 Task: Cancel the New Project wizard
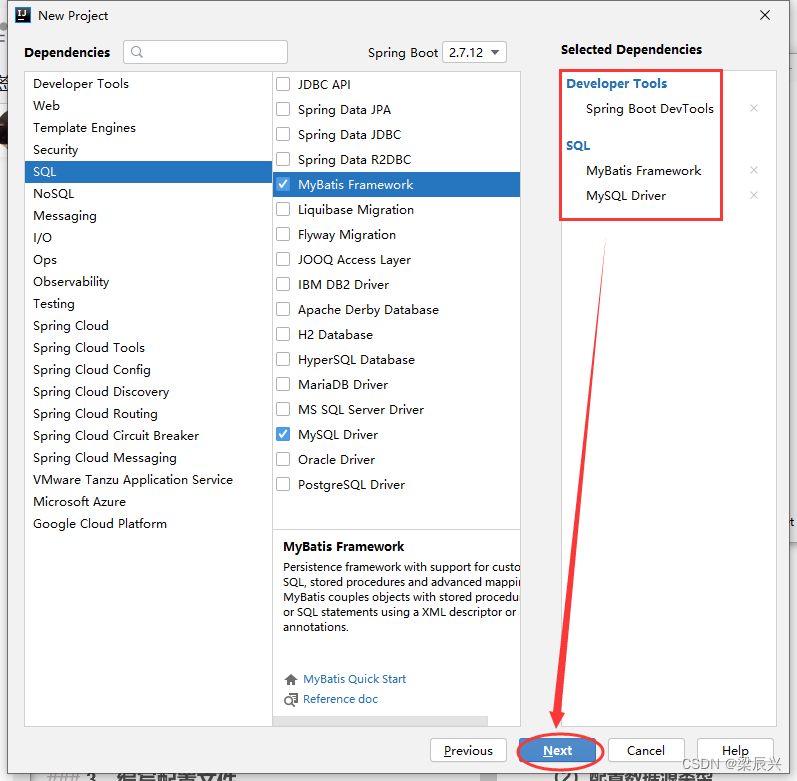click(646, 751)
